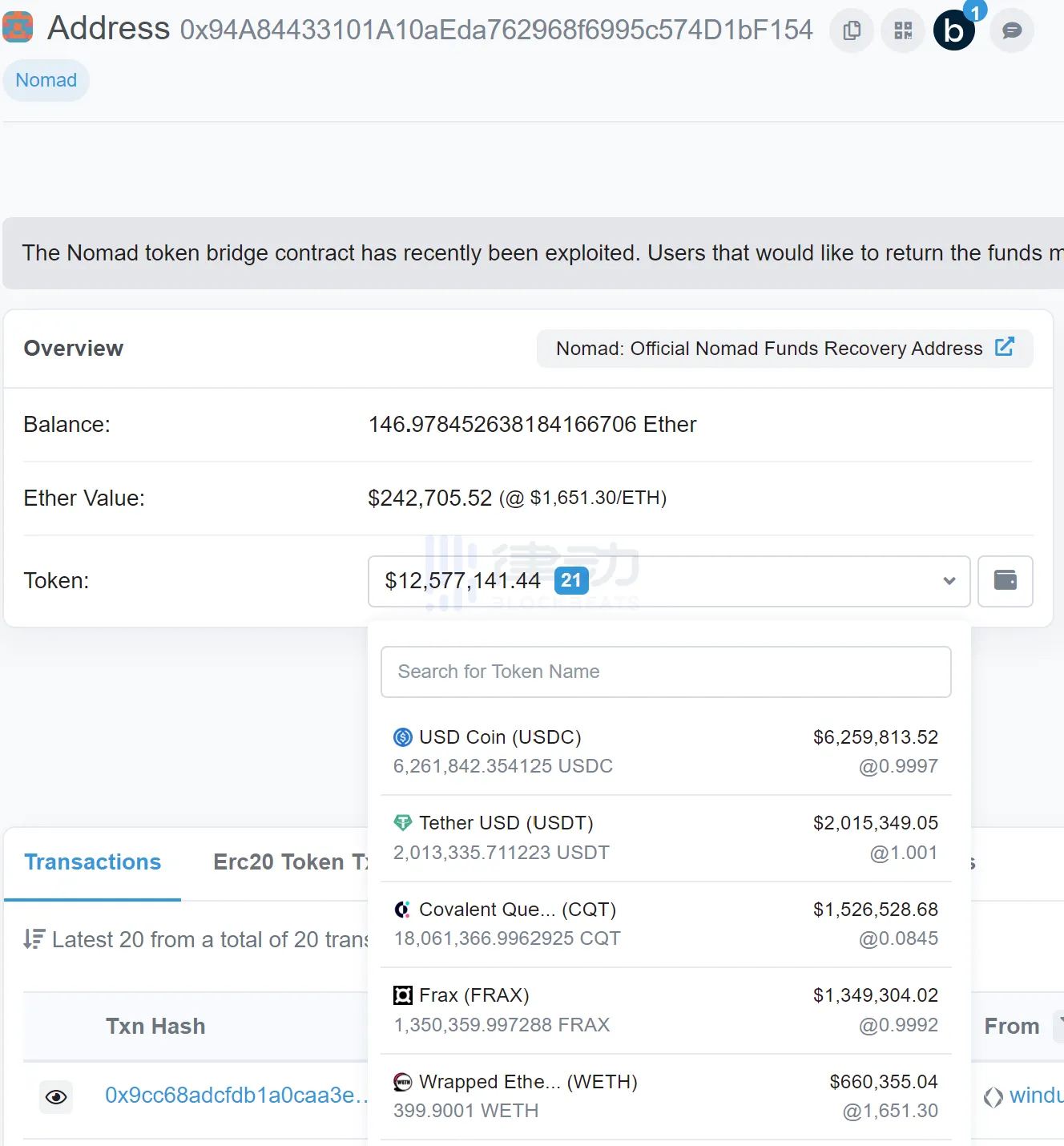Image resolution: width=1064 pixels, height=1146 pixels.
Task: Open the comments speech bubble icon
Action: click(1012, 30)
